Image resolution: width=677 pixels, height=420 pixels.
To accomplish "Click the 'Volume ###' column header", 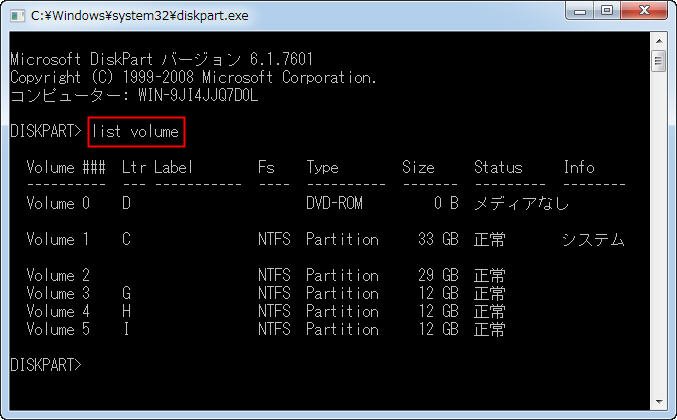I will click(x=66, y=167).
